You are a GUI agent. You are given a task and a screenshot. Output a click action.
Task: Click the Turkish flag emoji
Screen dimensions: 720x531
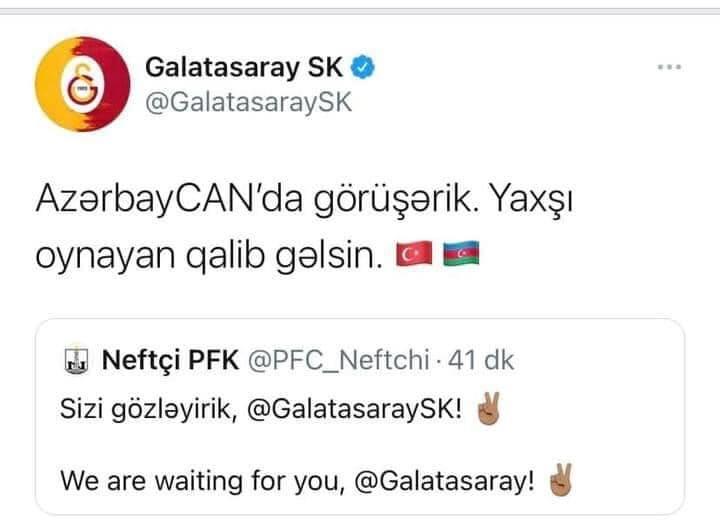click(x=414, y=254)
